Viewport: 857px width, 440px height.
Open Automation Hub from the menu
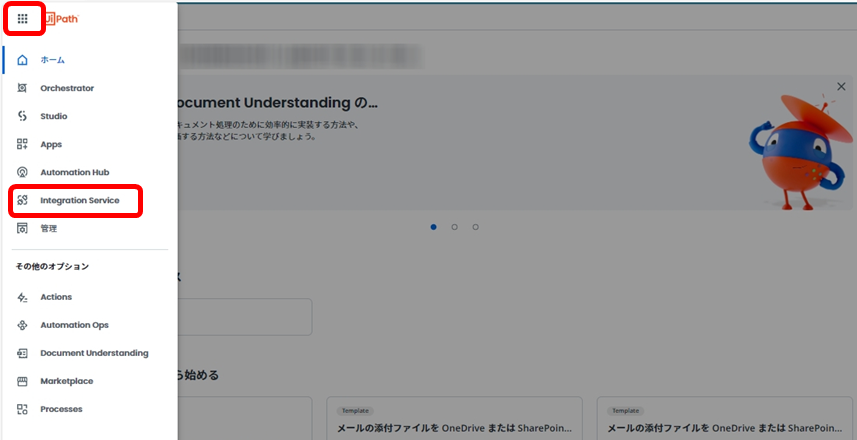tap(75, 172)
